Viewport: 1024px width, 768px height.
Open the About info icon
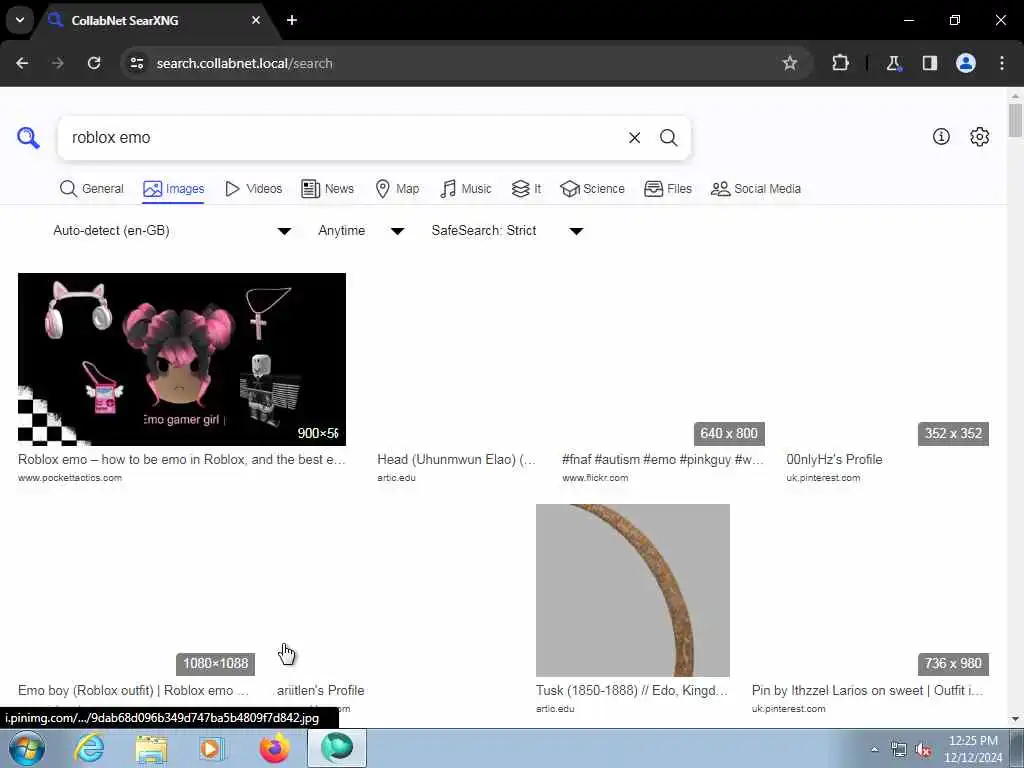[941, 136]
